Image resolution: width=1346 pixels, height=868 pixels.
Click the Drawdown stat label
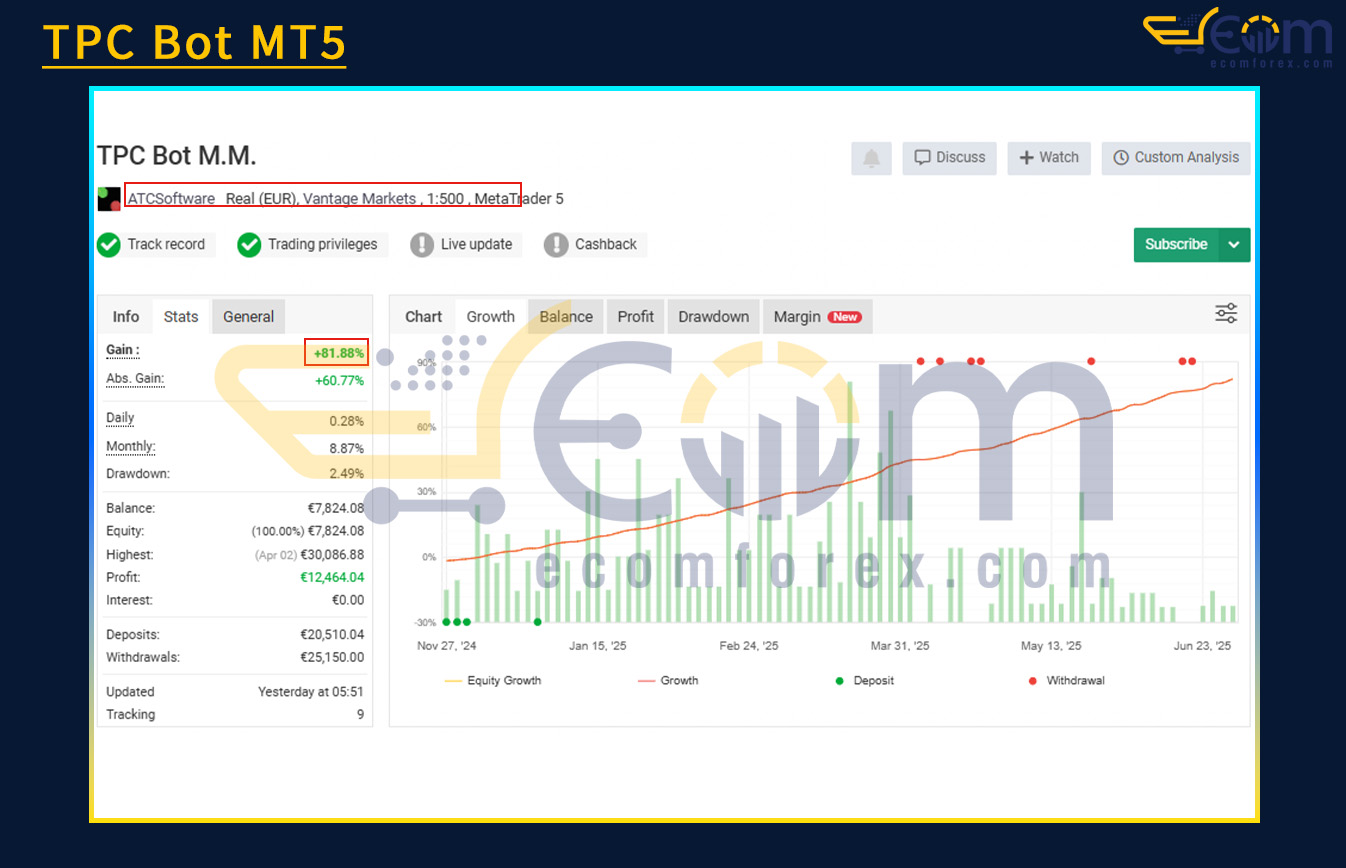click(x=138, y=474)
